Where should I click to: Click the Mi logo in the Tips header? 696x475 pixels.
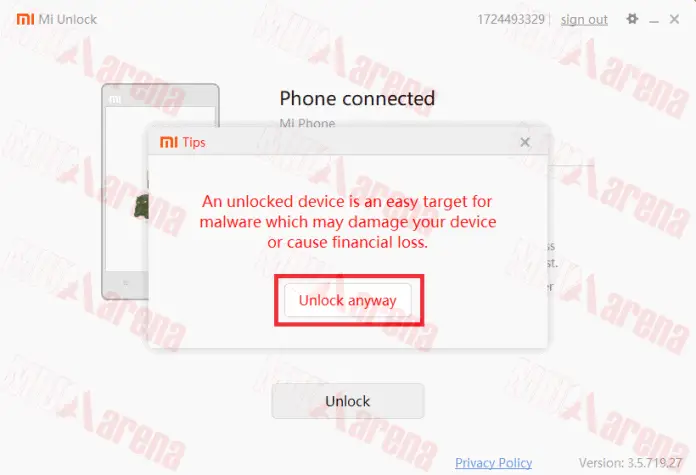pyautogui.click(x=169, y=142)
